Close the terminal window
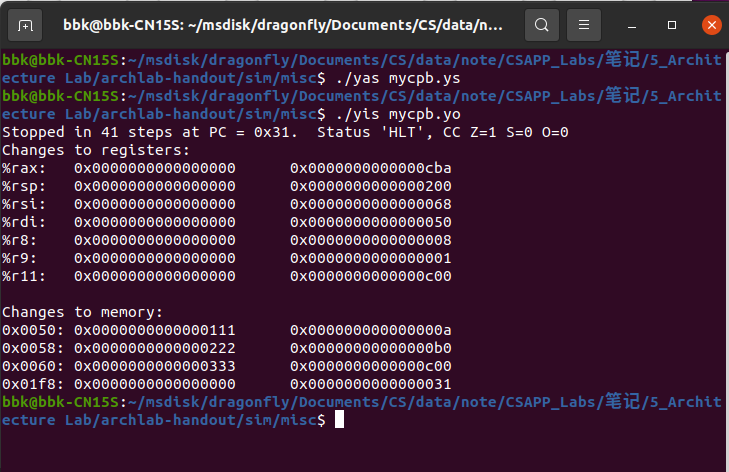This screenshot has height=472, width=729. tap(710, 24)
